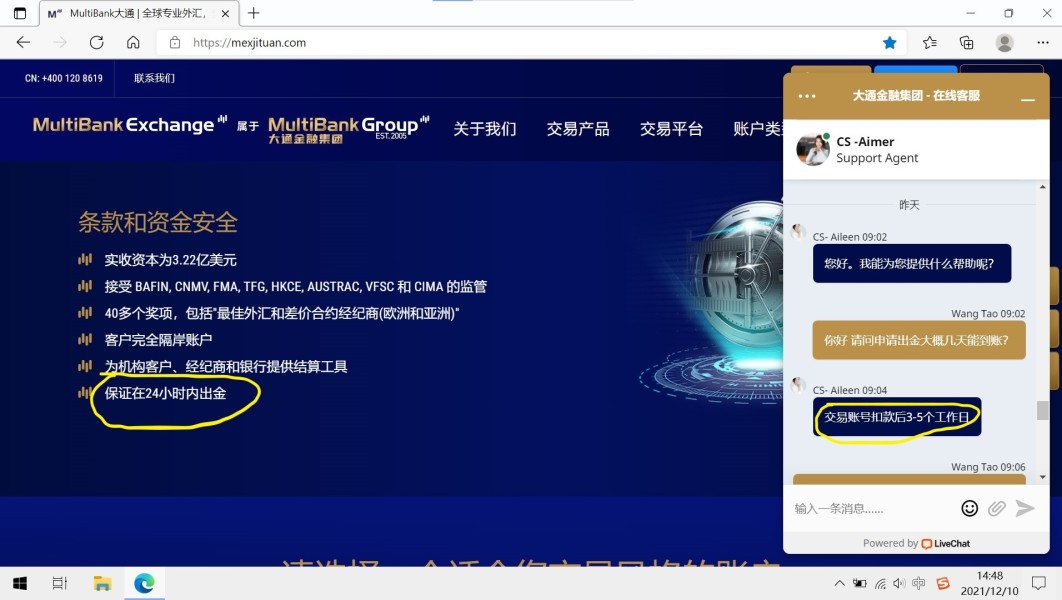Click message 交易账号扣款后3-5个工作日
The width and height of the screenshot is (1062, 600).
897,416
